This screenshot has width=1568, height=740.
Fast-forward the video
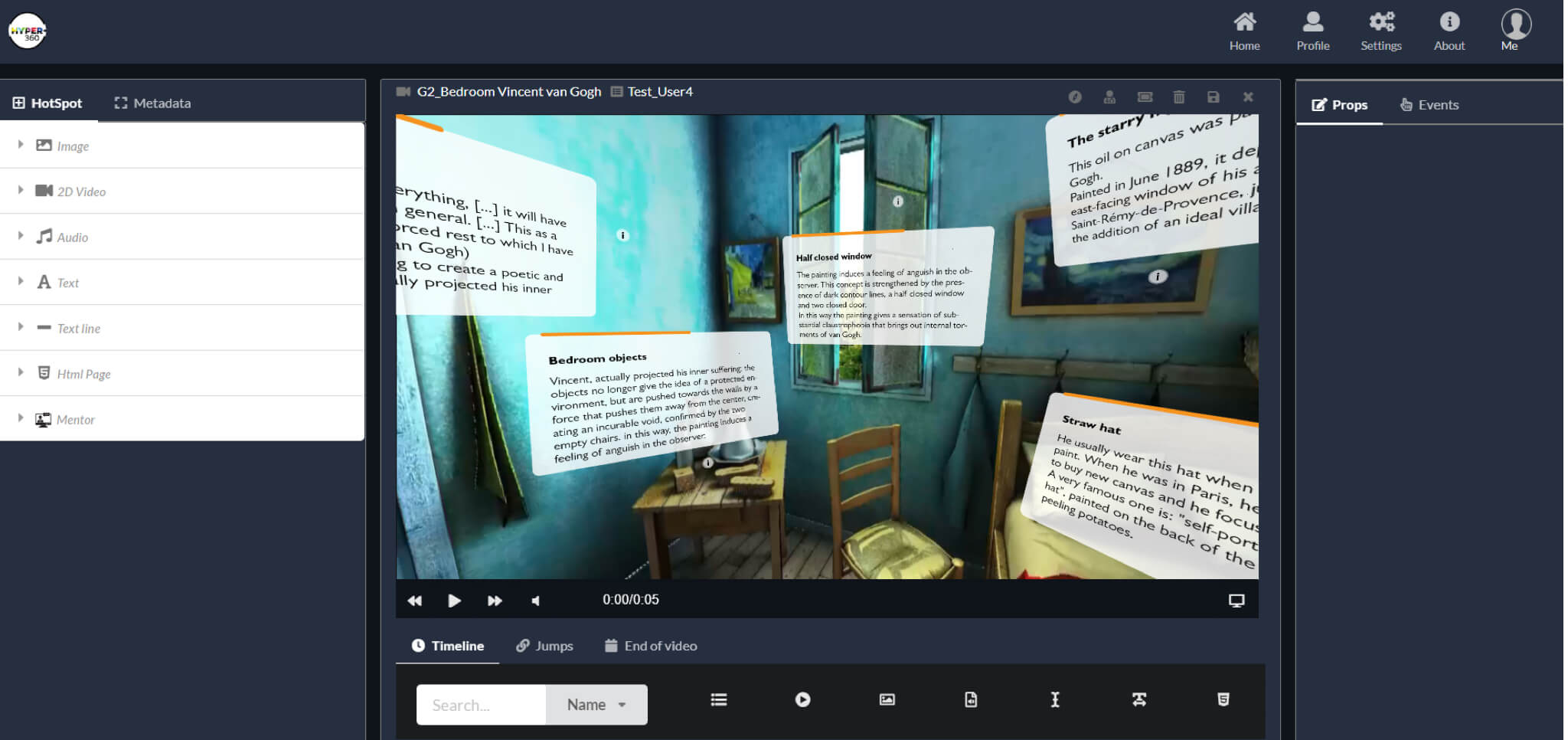(495, 601)
